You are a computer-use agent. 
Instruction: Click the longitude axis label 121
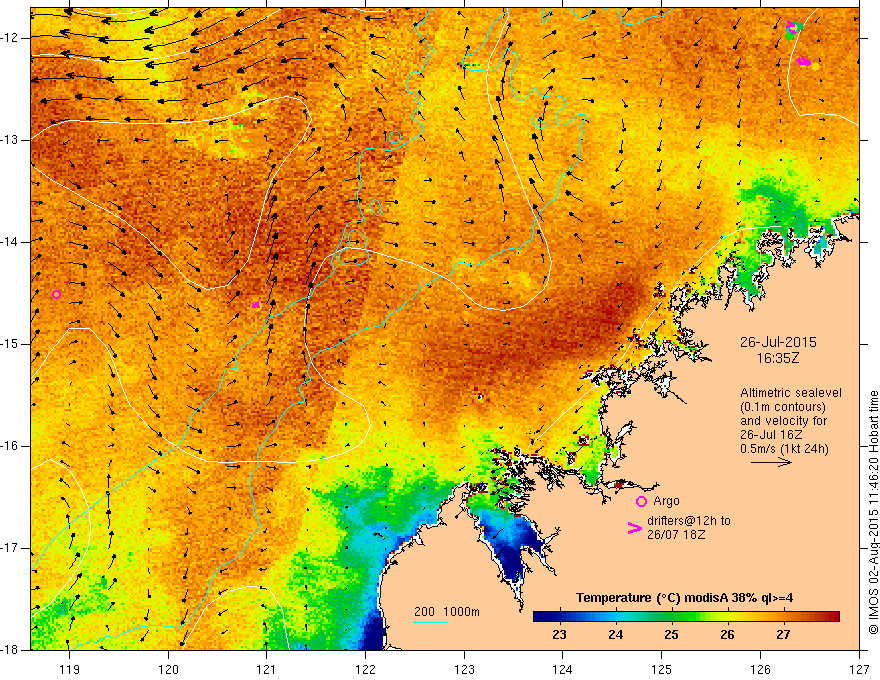click(x=267, y=669)
